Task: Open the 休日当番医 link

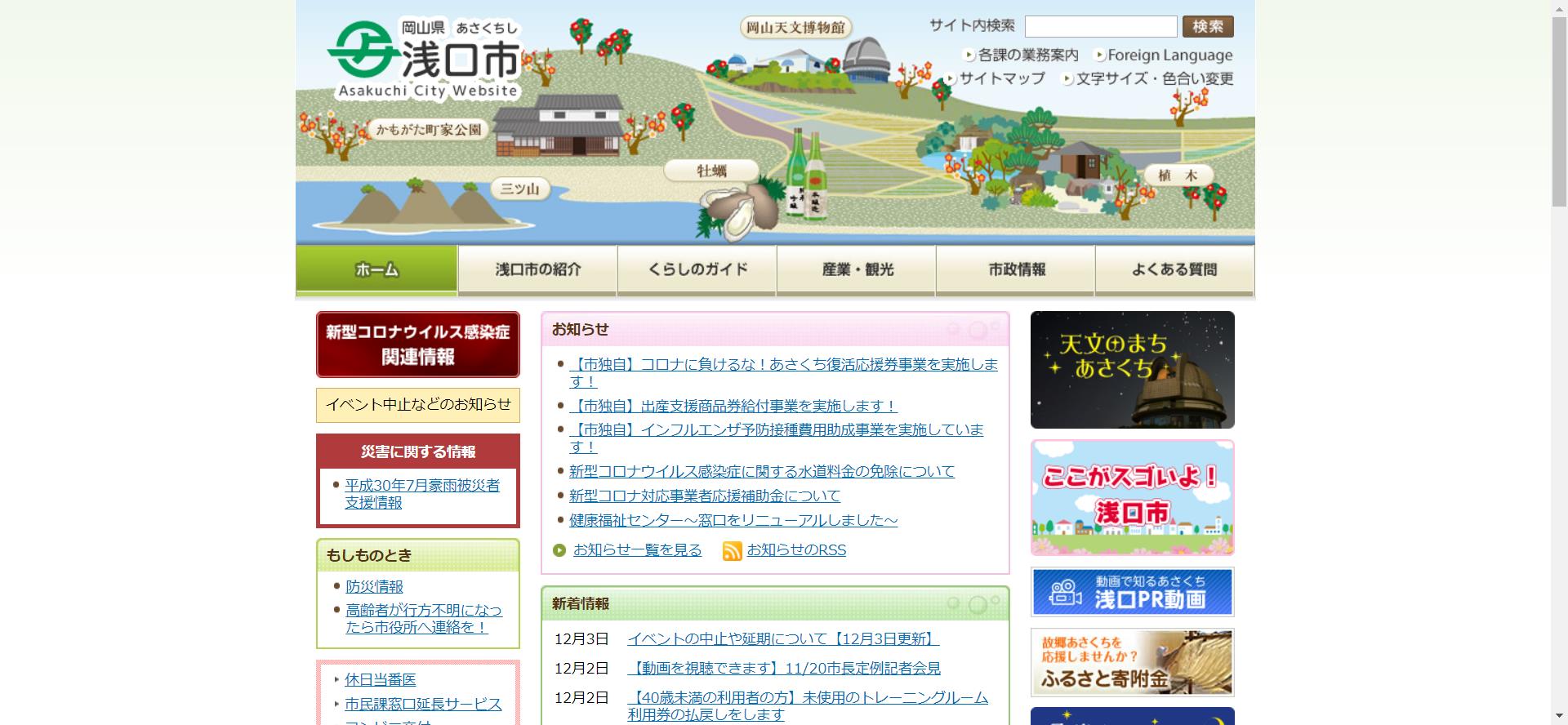Action: (380, 679)
